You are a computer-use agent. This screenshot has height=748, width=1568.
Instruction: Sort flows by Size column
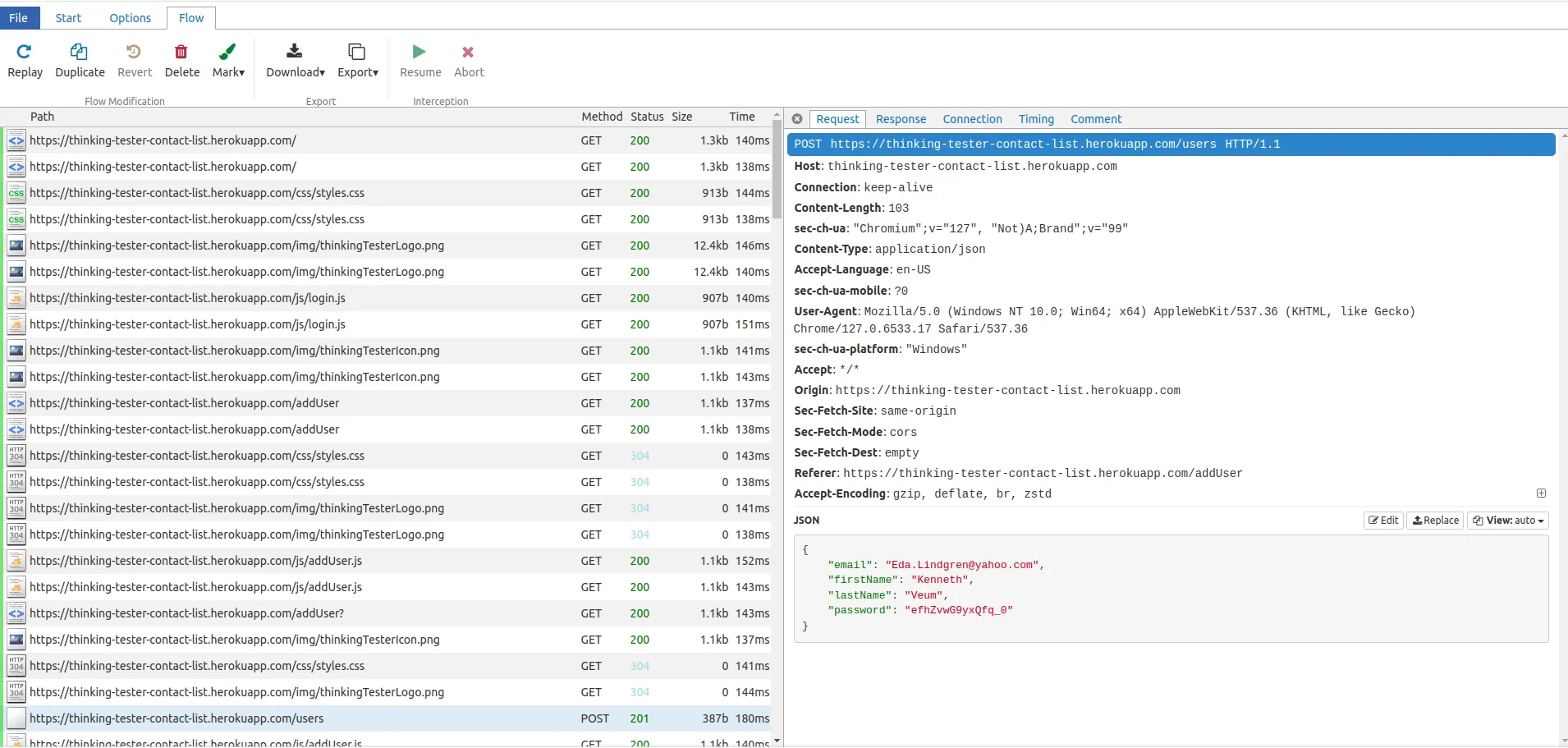tap(682, 117)
